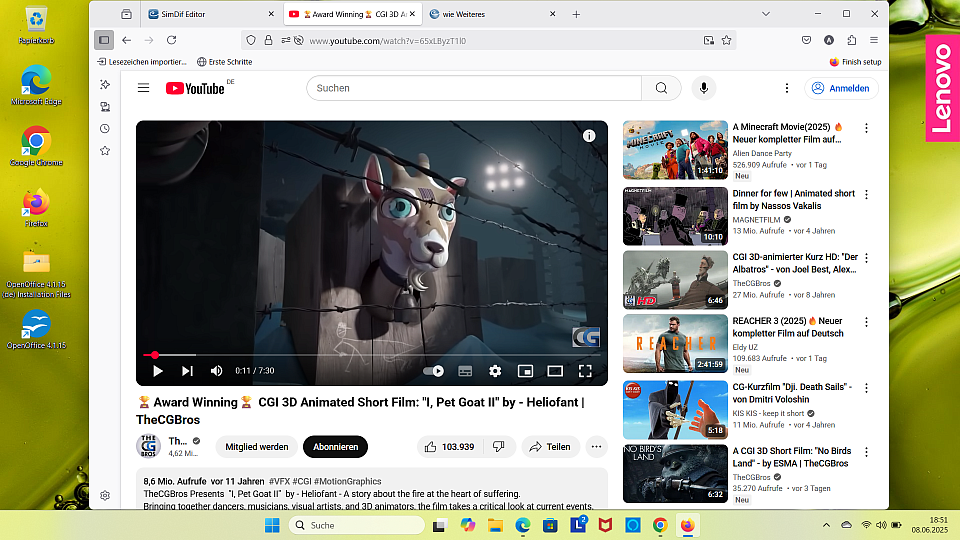Click Mitglied werden button

tap(257, 447)
